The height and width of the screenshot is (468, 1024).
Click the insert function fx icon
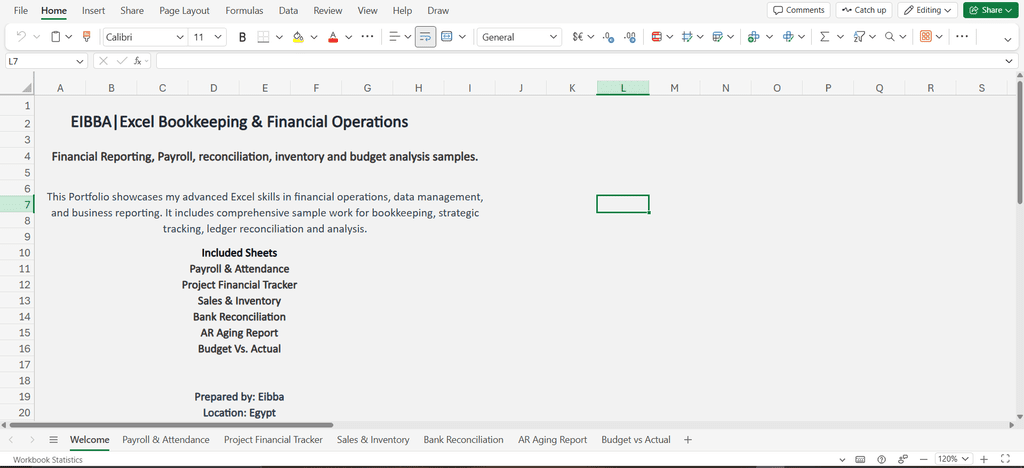(x=138, y=61)
